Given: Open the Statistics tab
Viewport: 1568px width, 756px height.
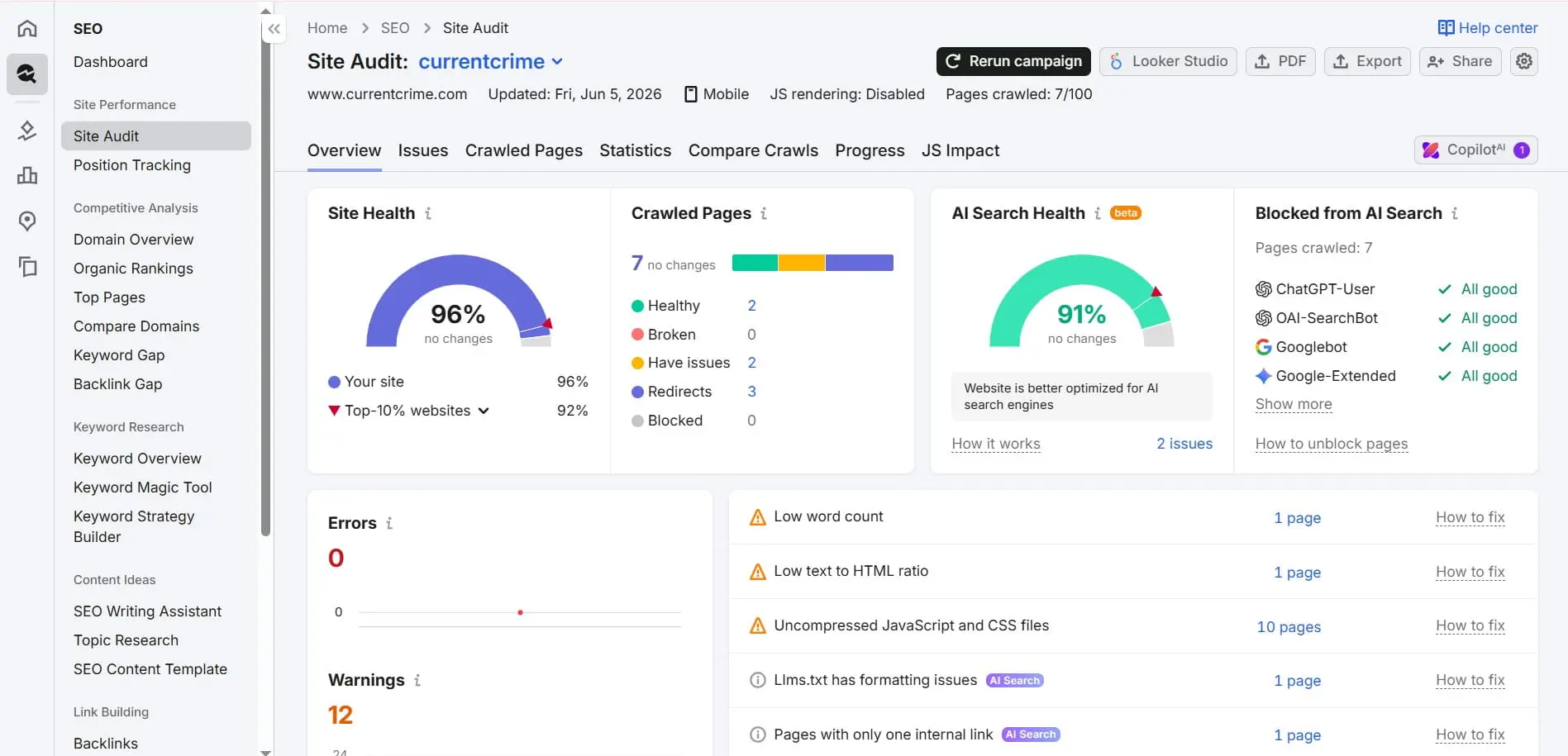Looking at the screenshot, I should [x=636, y=150].
